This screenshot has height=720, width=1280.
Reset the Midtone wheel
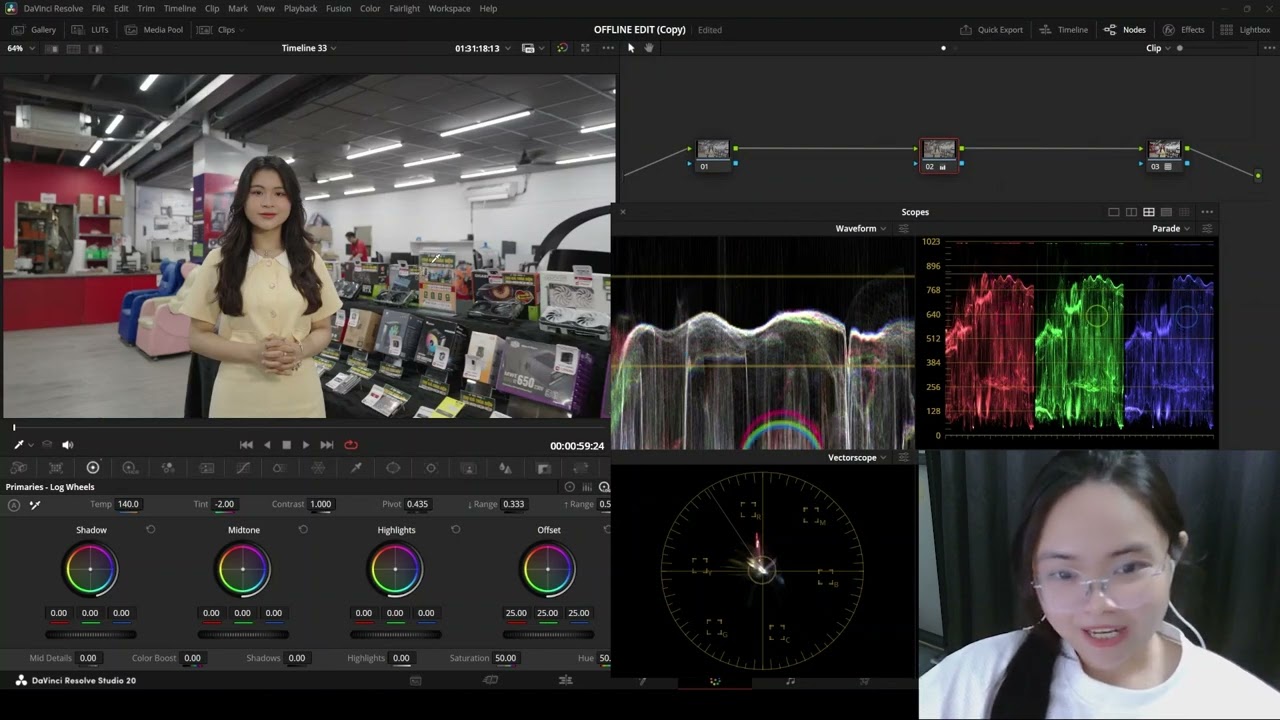tap(303, 530)
